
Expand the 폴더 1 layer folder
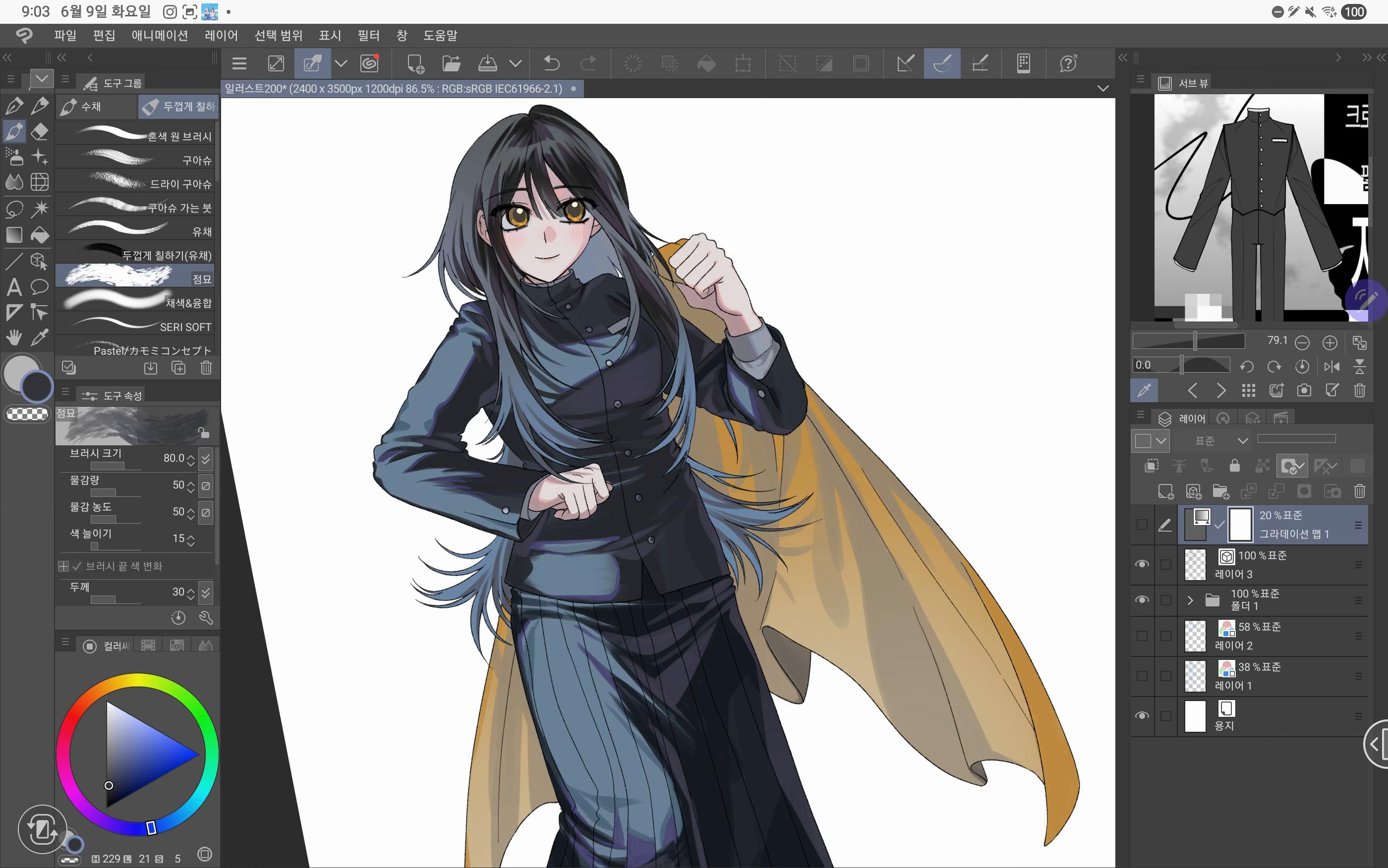pos(1190,600)
